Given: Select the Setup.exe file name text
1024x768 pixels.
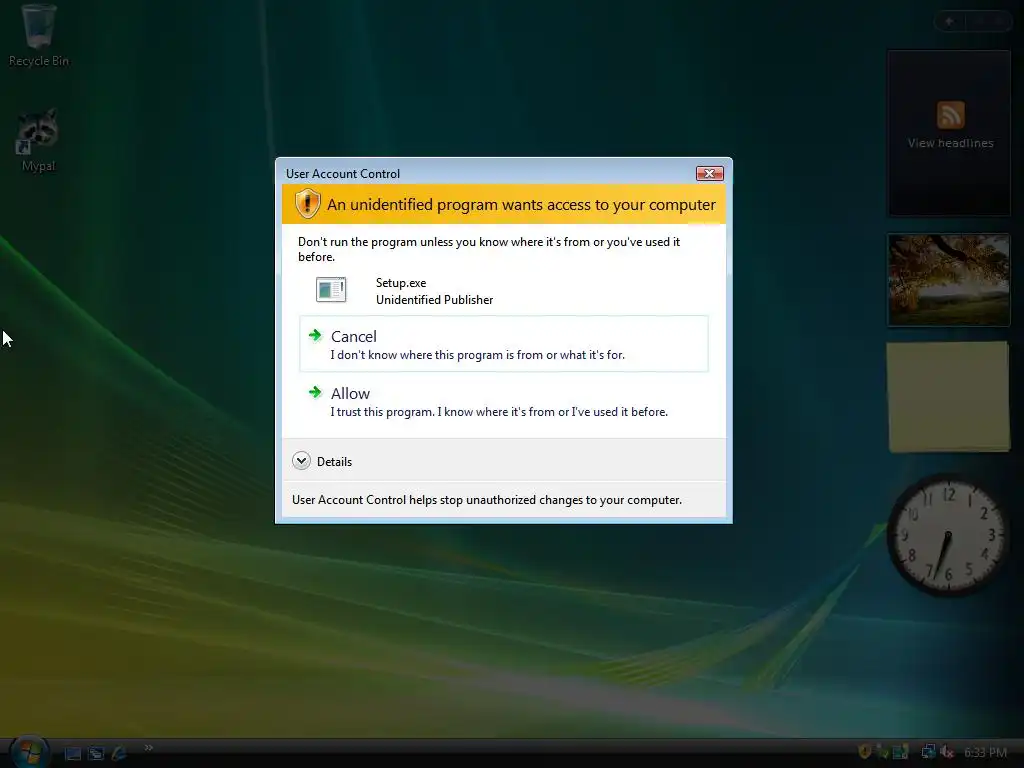Looking at the screenshot, I should [x=401, y=283].
